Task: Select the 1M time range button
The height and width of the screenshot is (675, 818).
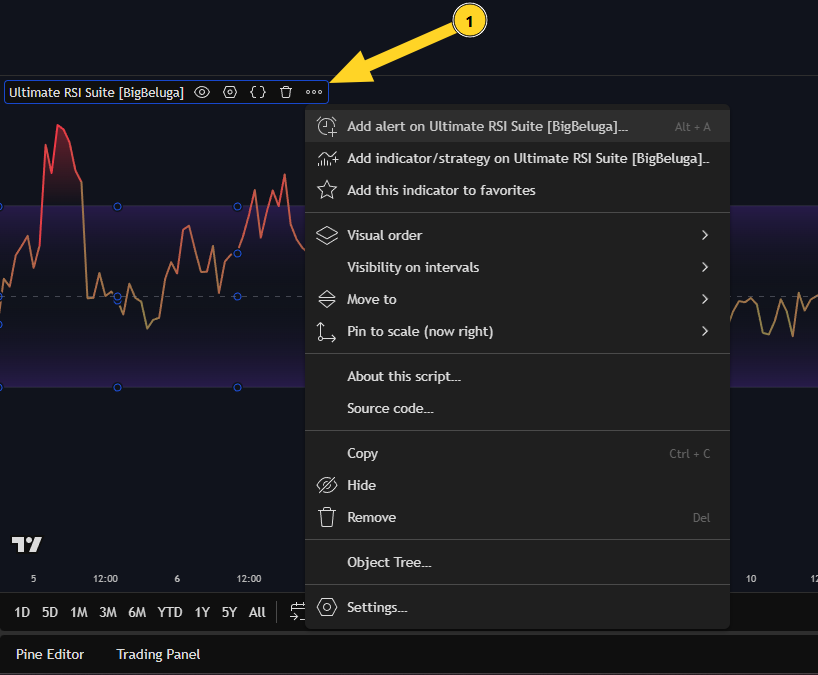Action: [x=79, y=612]
